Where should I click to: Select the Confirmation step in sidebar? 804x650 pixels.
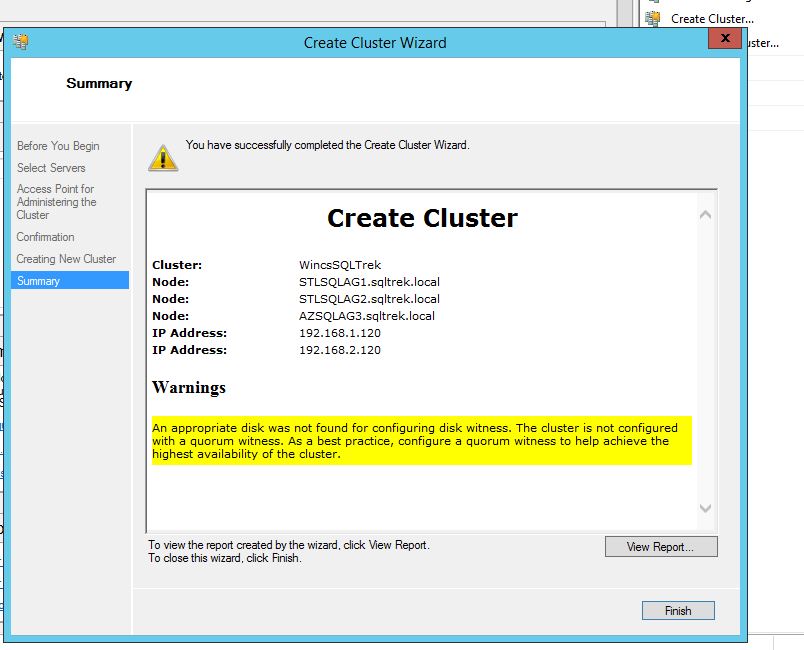[x=45, y=237]
